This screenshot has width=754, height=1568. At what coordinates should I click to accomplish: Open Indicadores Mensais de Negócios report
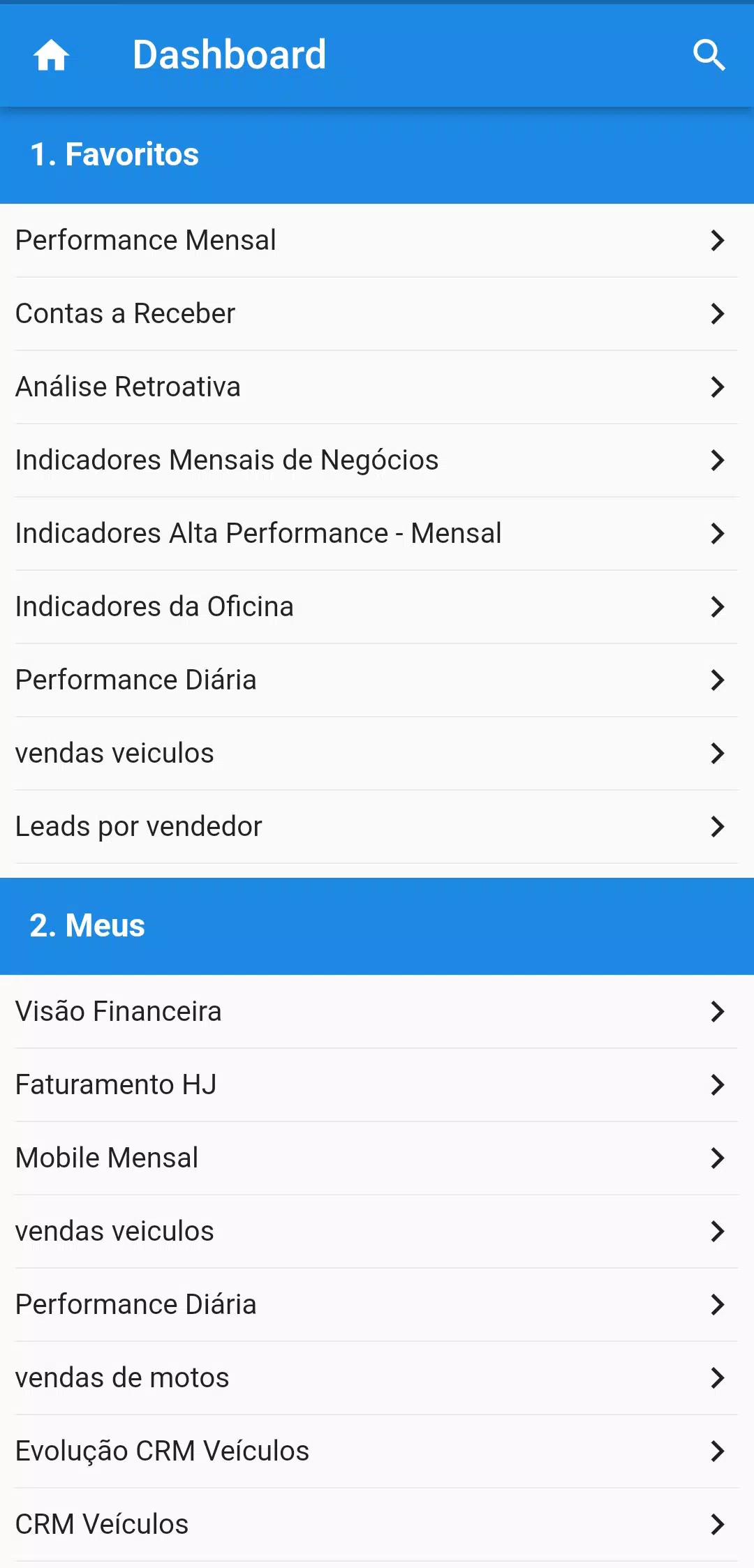[x=377, y=461]
